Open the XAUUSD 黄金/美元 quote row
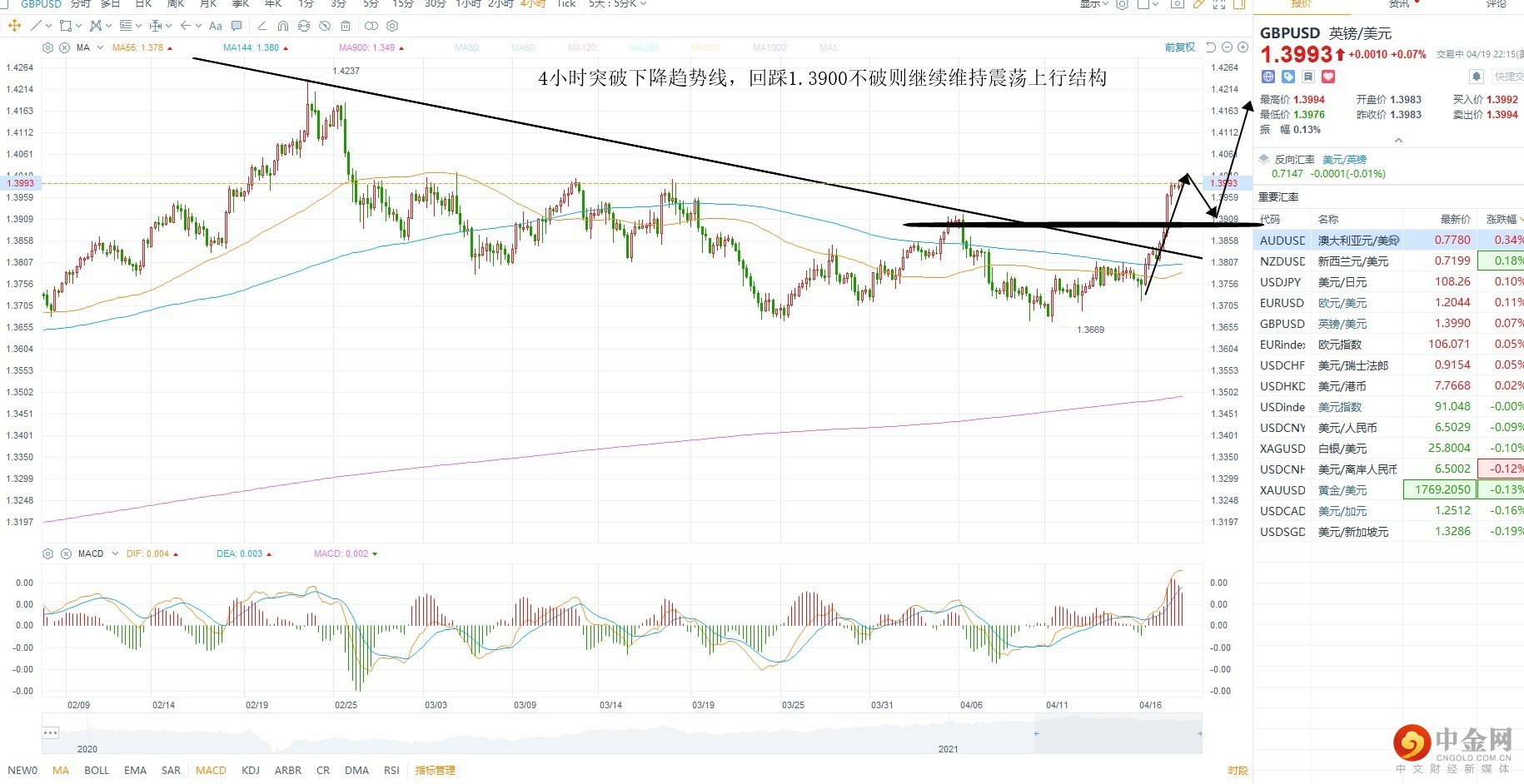1524x784 pixels. [x=1388, y=490]
